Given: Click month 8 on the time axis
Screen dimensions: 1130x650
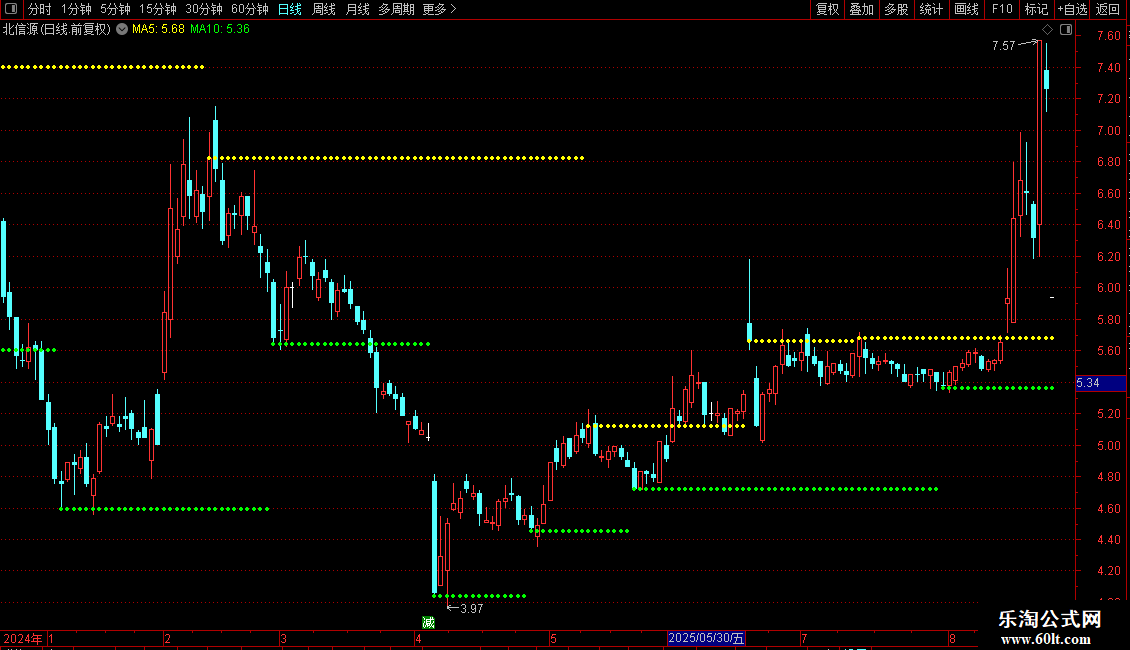Looking at the screenshot, I should coord(953,638).
